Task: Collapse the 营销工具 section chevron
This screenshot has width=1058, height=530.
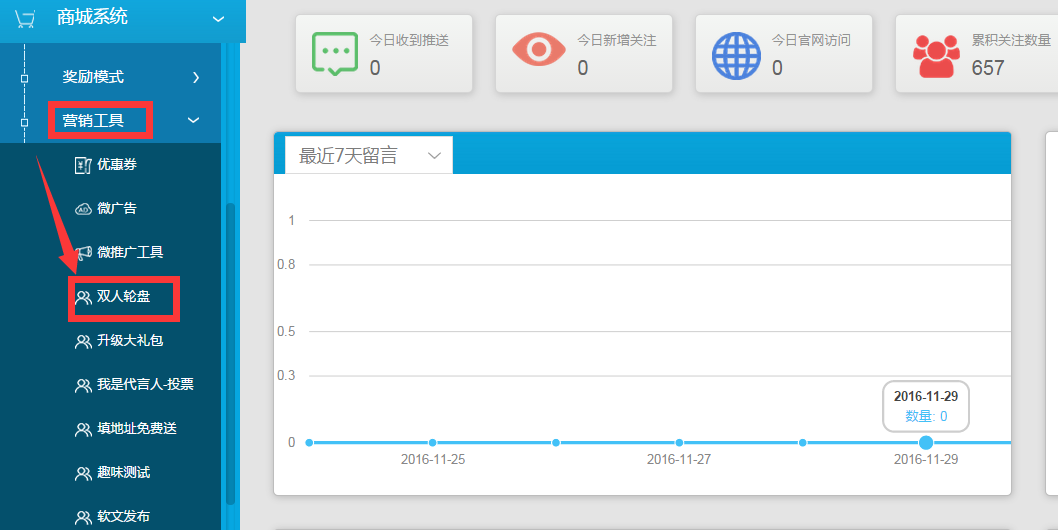Action: [194, 121]
